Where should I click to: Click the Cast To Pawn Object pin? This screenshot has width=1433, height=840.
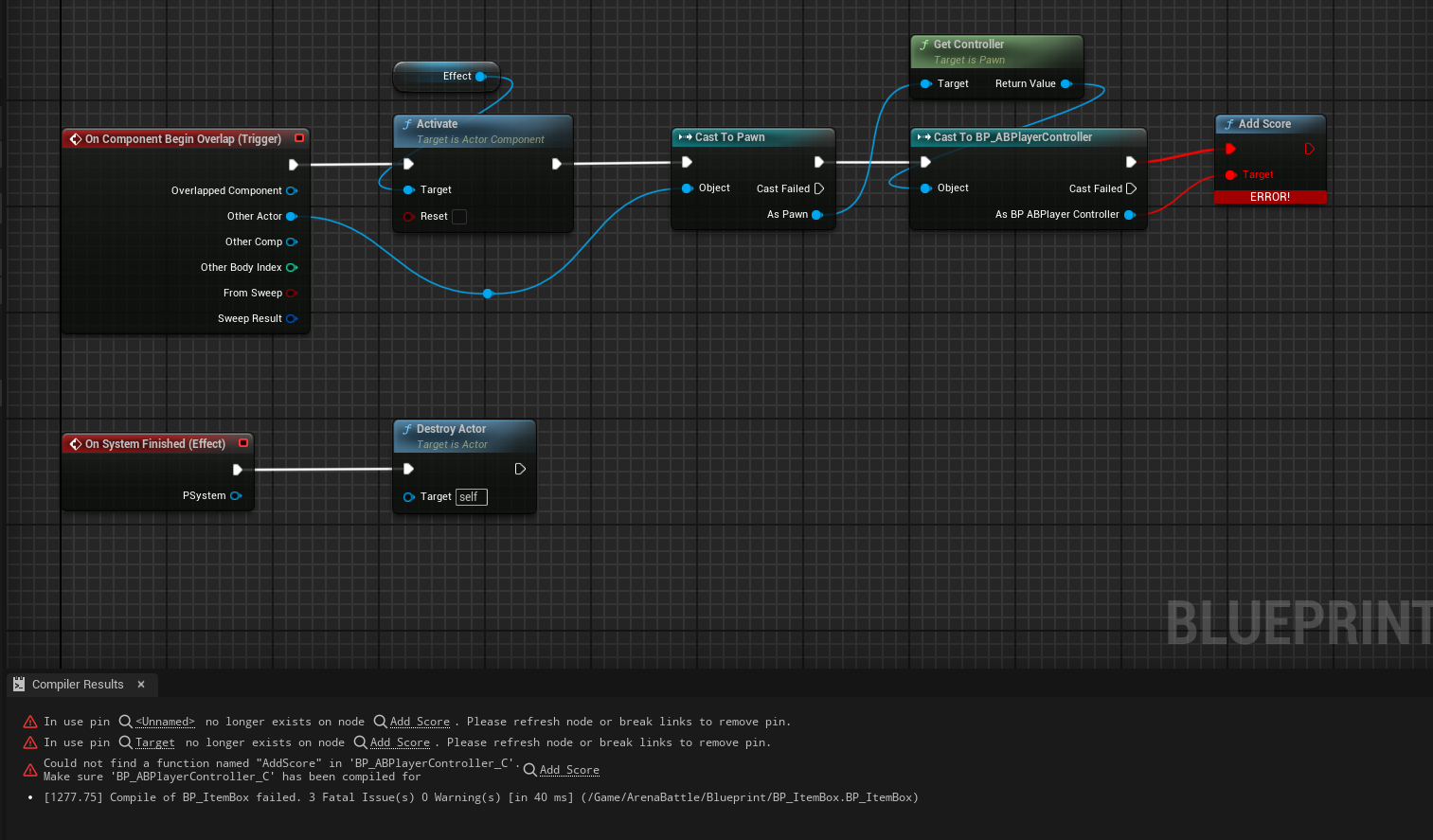(688, 188)
